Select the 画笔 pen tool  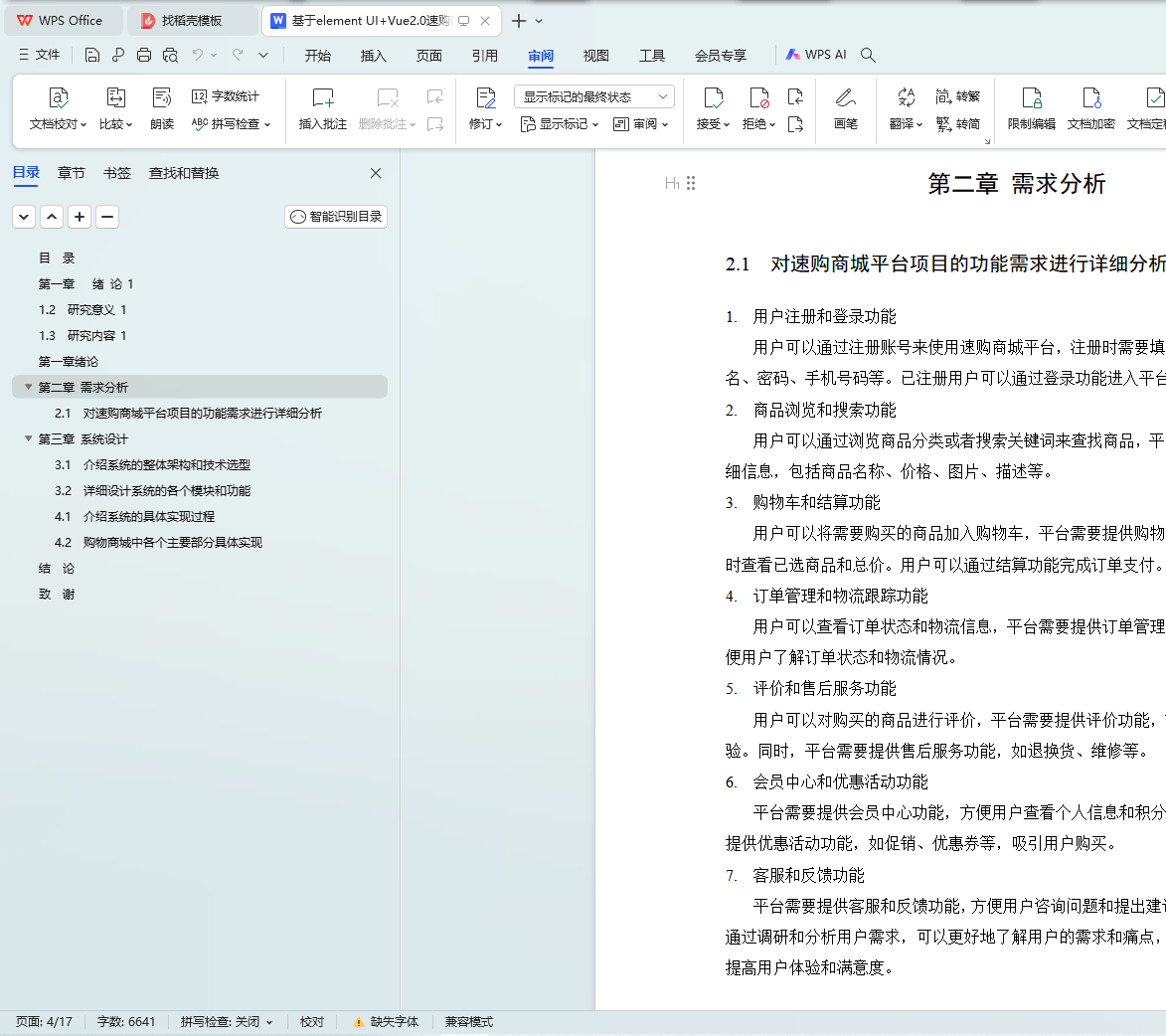click(x=846, y=108)
